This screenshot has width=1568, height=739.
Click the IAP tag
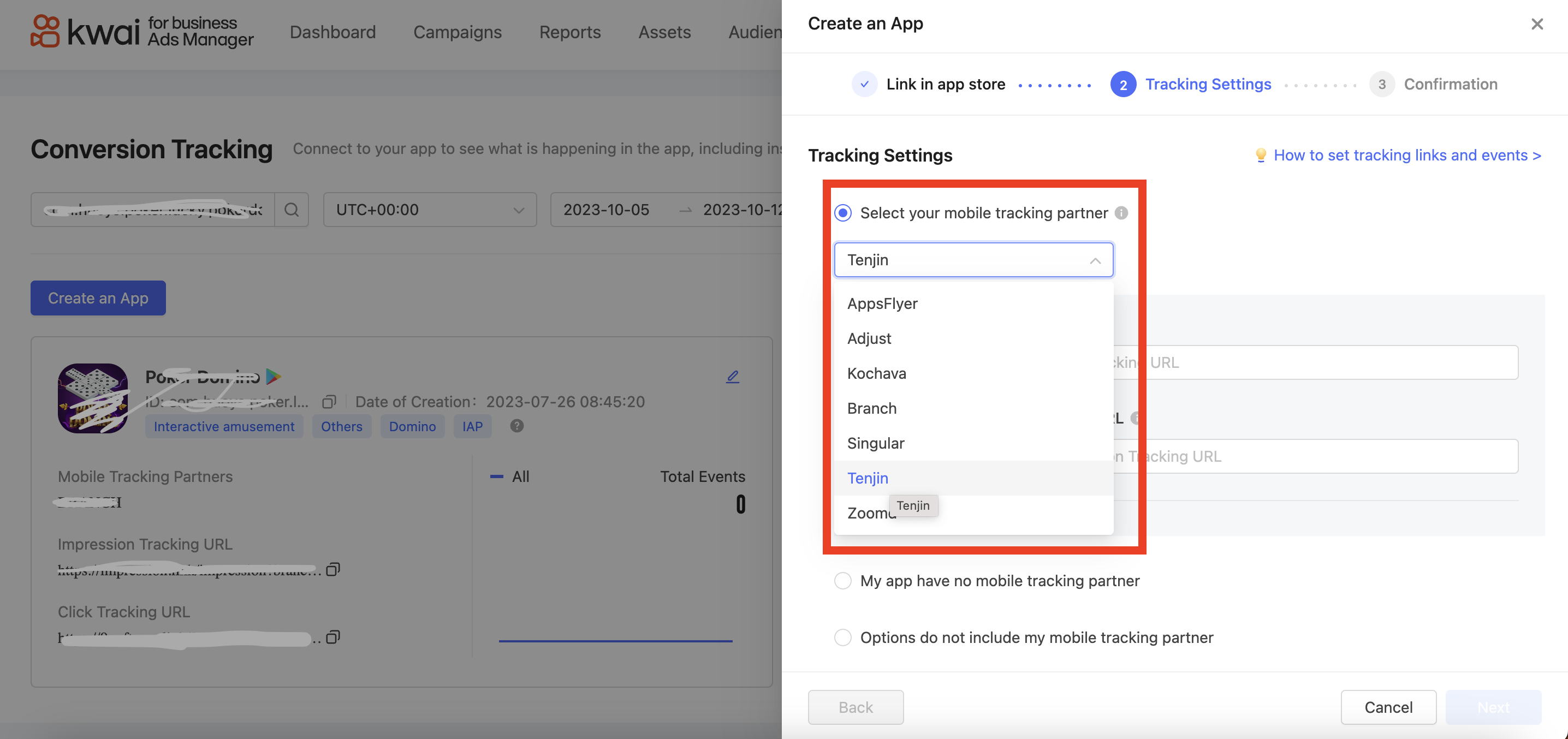pyautogui.click(x=472, y=426)
